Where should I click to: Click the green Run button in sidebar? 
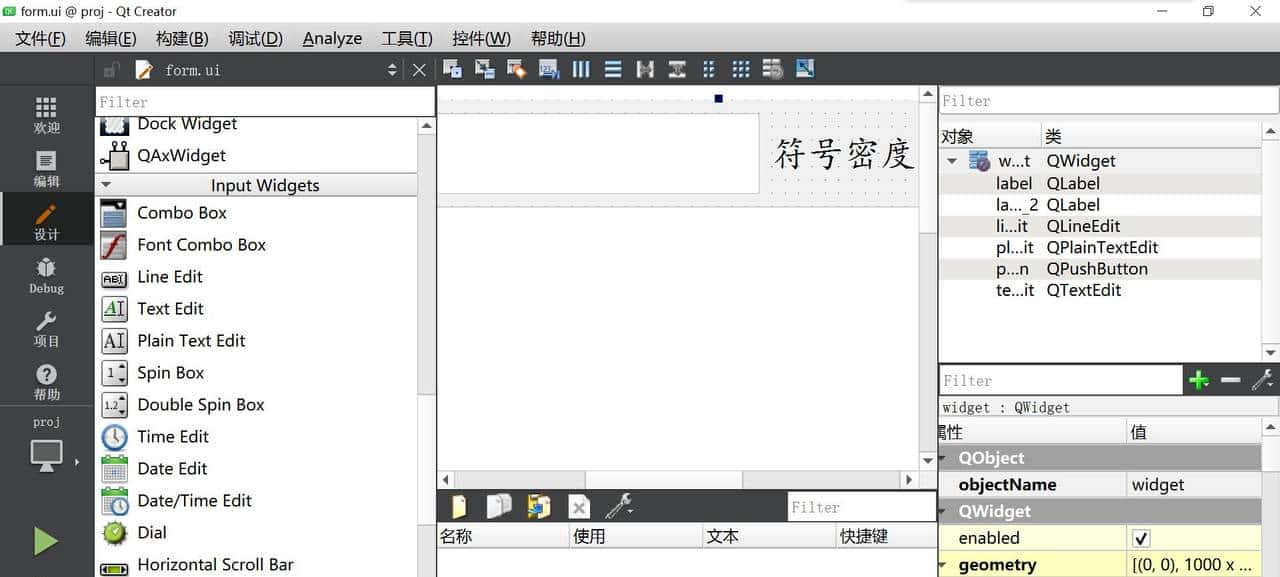point(45,541)
